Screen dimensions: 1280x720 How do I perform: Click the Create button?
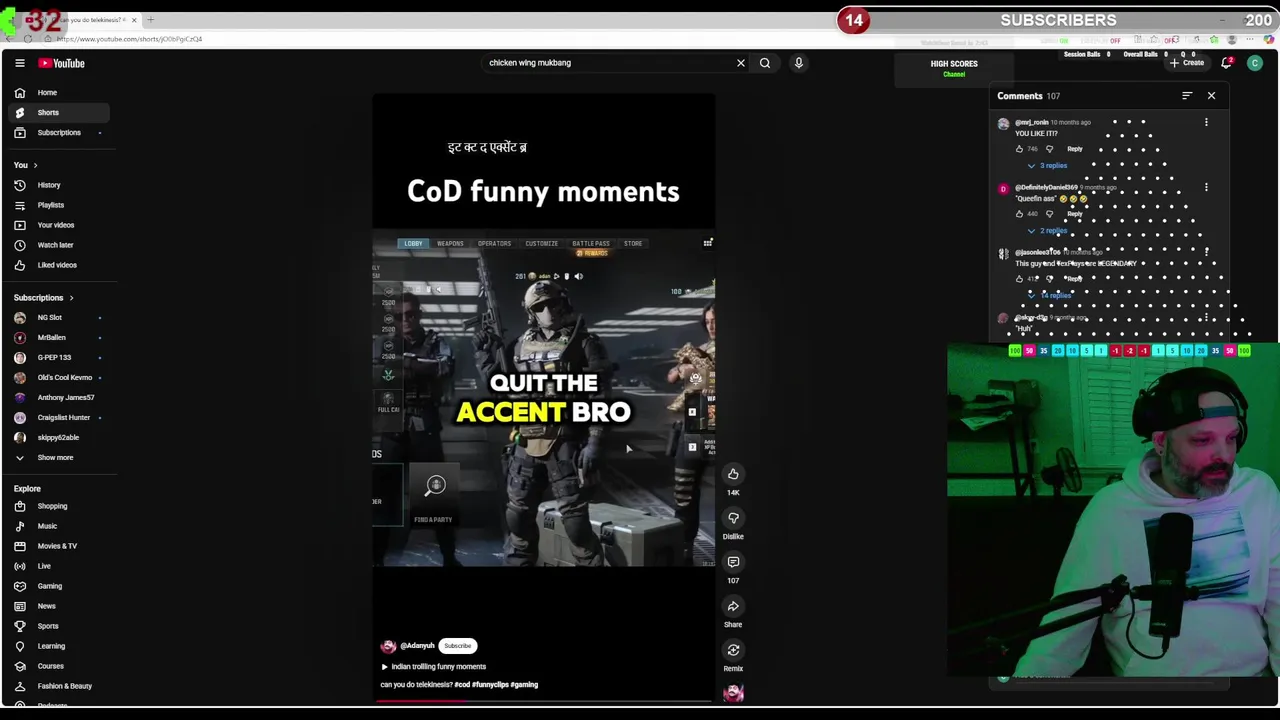click(x=1187, y=63)
